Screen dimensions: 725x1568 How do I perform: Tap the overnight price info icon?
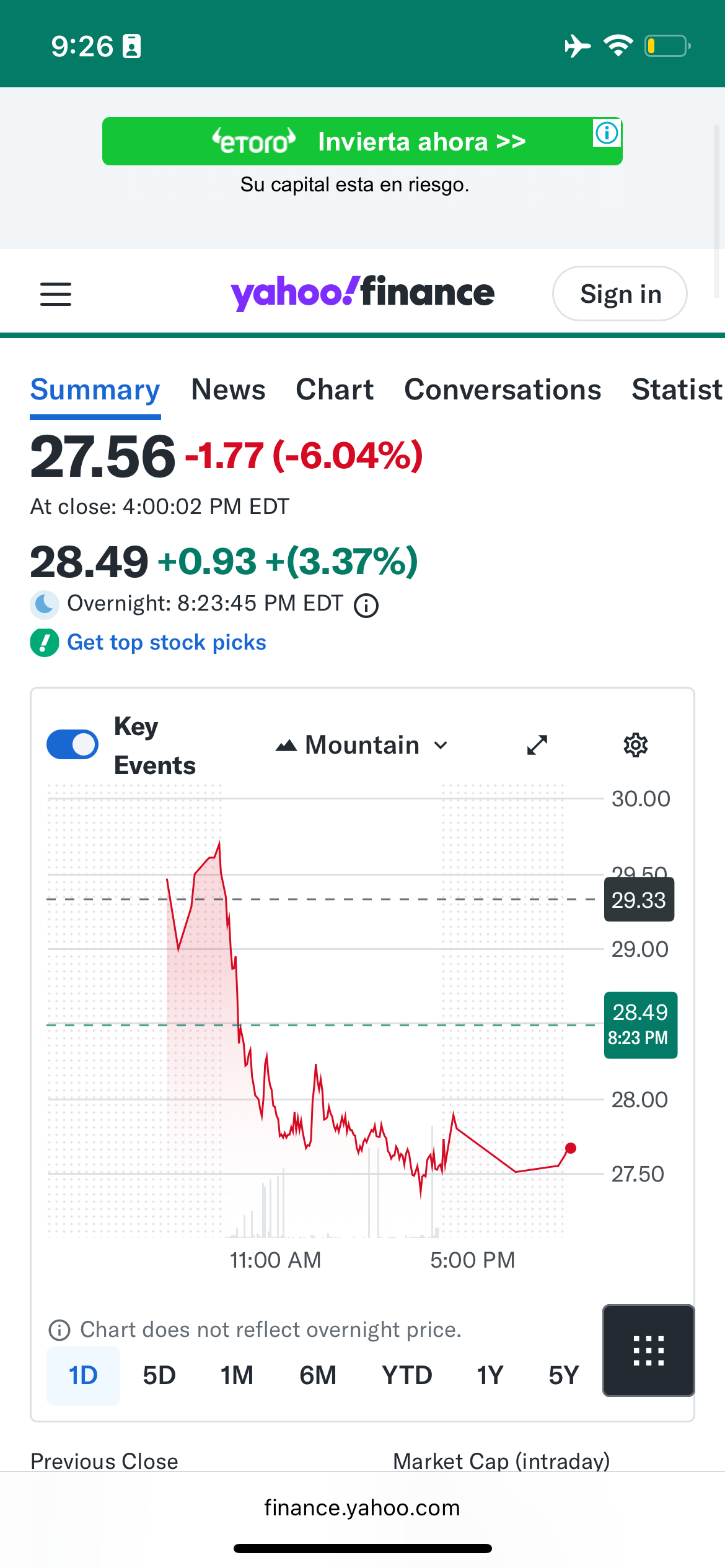click(x=366, y=606)
